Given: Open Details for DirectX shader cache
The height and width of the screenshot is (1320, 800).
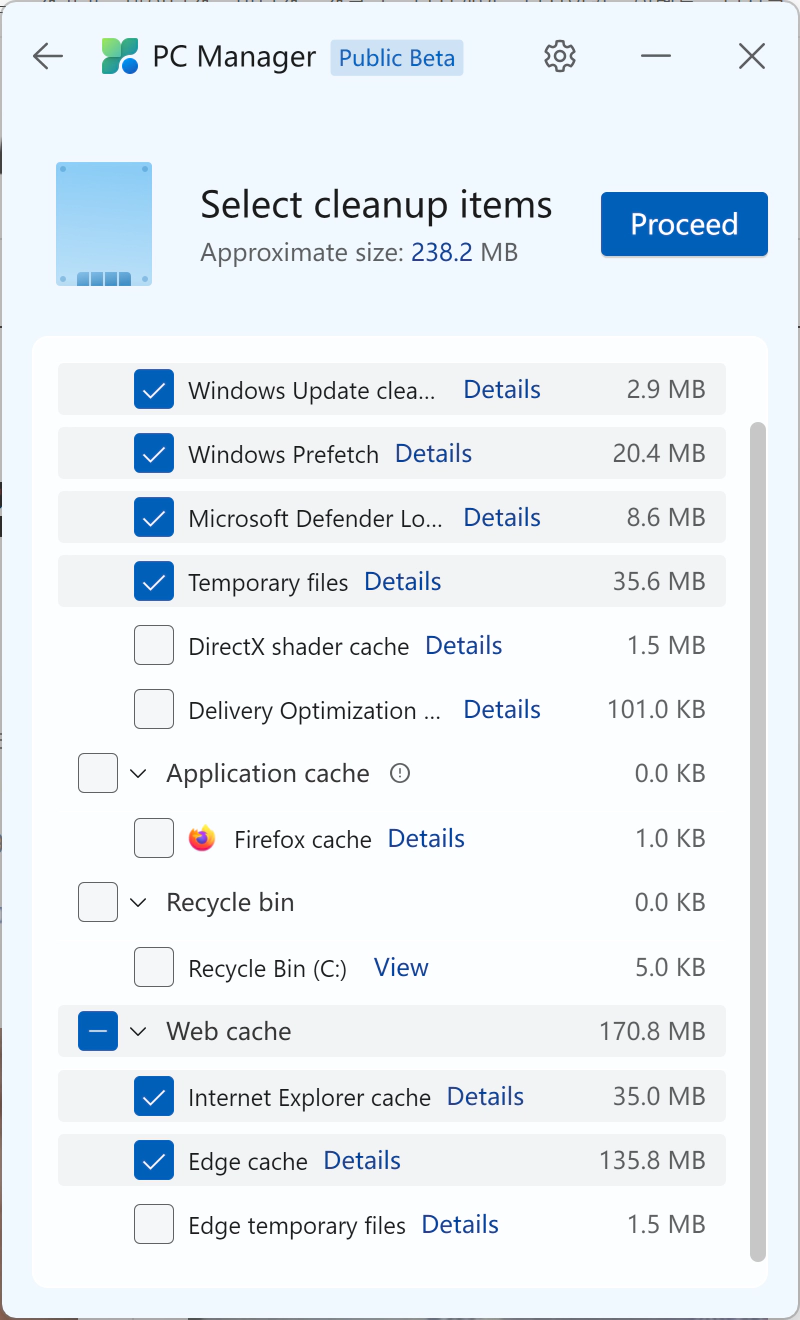Looking at the screenshot, I should 463,645.
